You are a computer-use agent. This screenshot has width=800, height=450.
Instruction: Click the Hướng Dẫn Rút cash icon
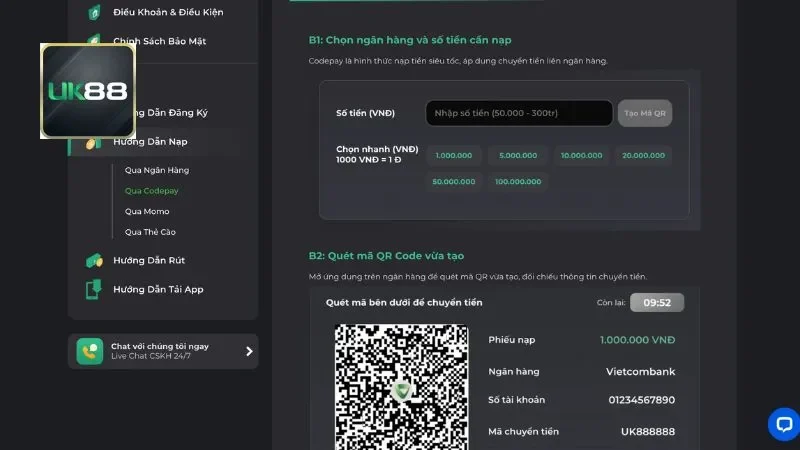tap(94, 260)
